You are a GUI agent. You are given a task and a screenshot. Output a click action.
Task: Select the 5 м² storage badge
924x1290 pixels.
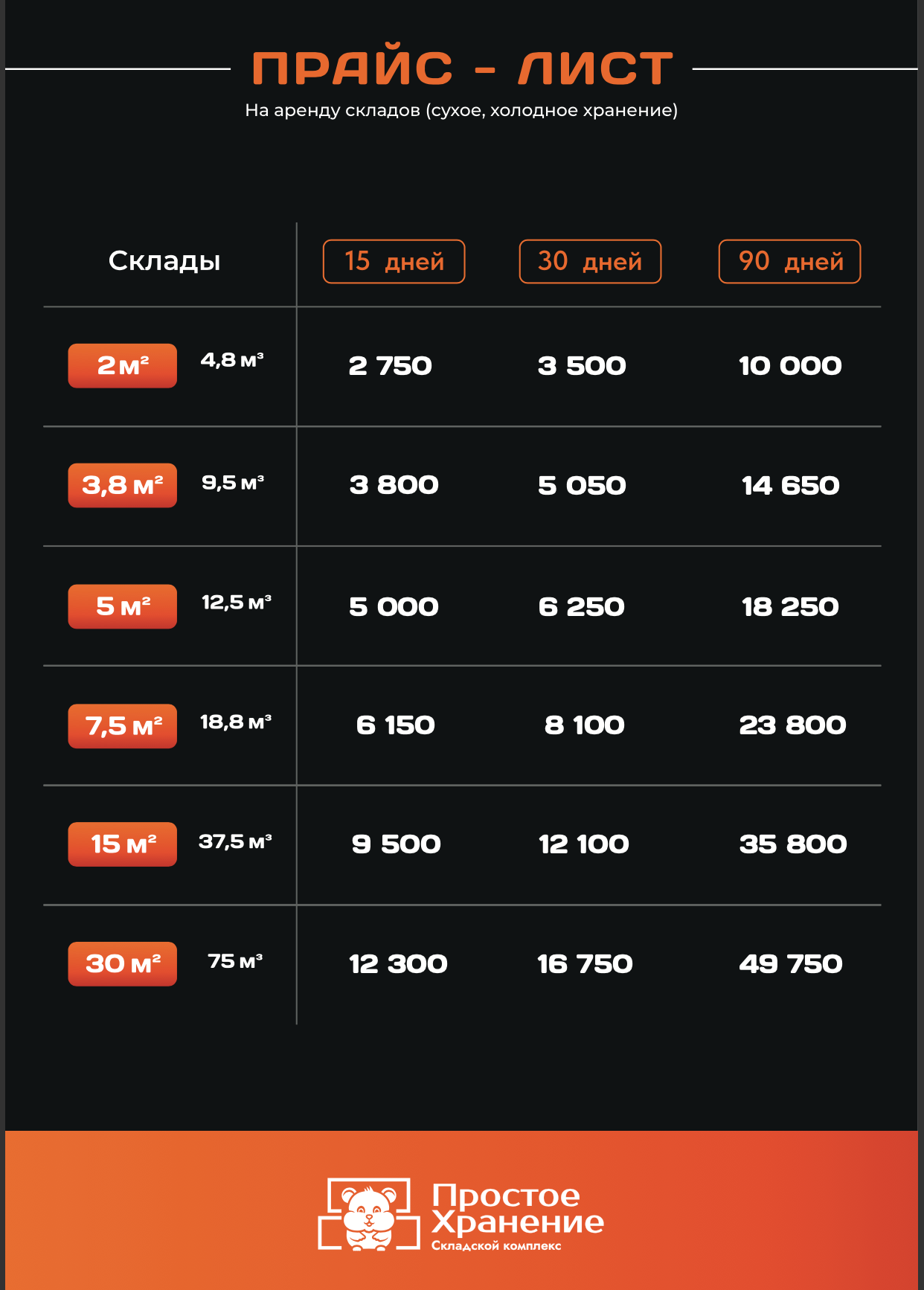pyautogui.click(x=123, y=607)
